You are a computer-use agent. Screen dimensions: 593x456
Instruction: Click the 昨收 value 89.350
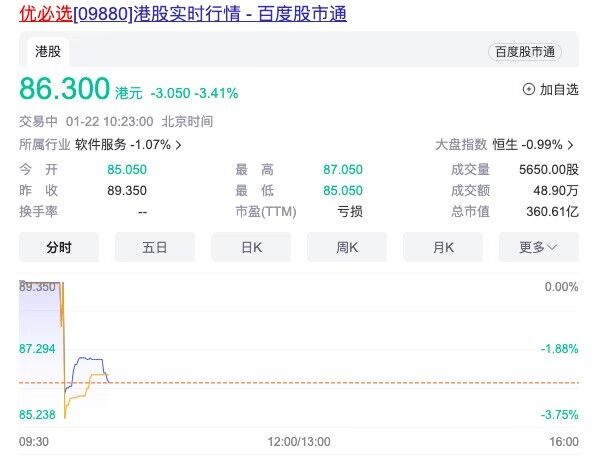127,191
